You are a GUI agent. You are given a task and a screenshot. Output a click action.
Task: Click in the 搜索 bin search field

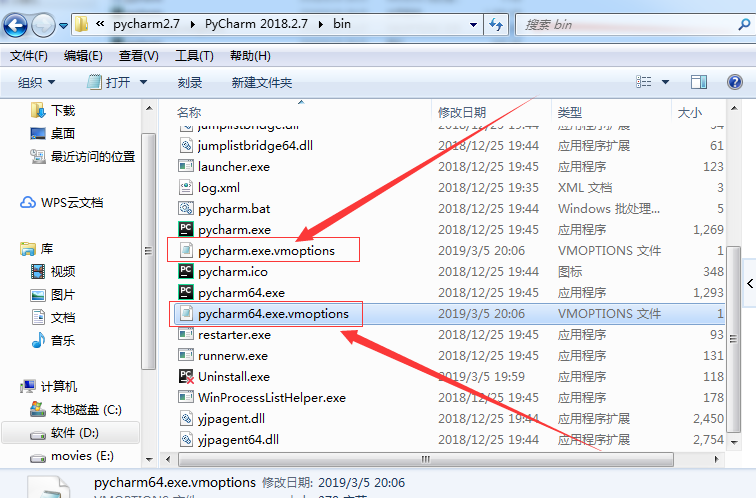coord(627,25)
